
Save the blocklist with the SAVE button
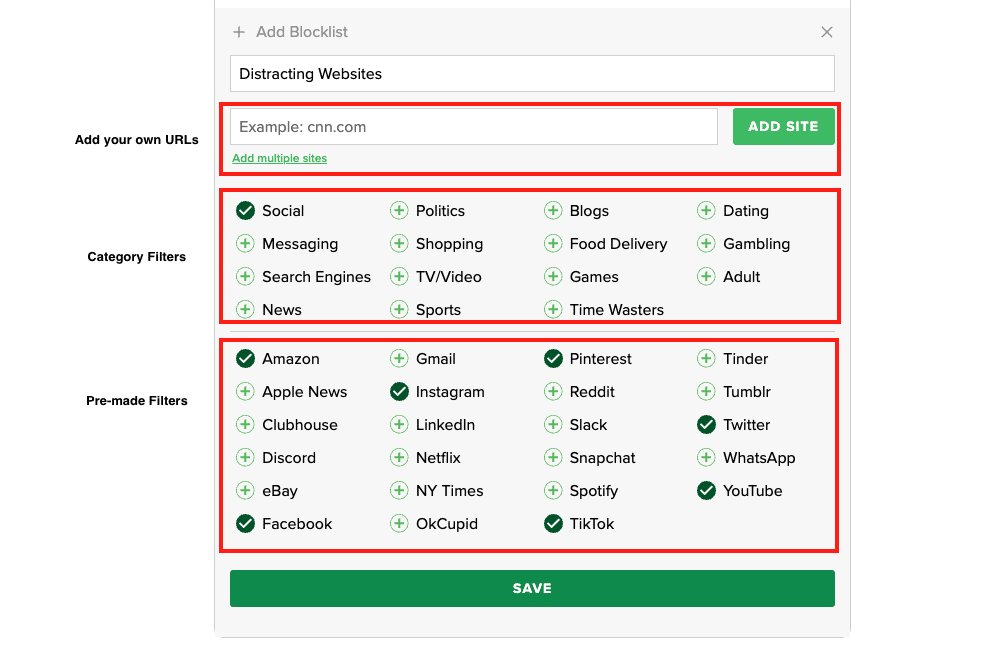click(532, 588)
